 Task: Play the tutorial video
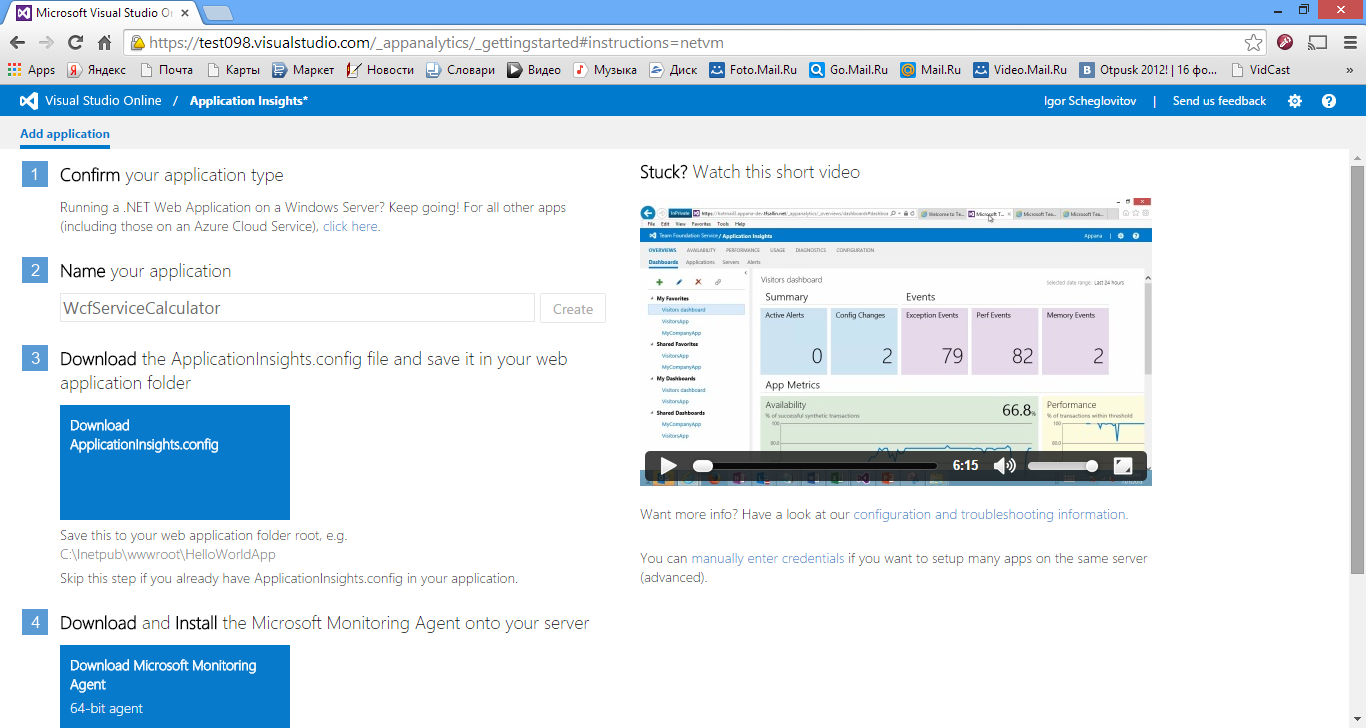pyautogui.click(x=668, y=466)
